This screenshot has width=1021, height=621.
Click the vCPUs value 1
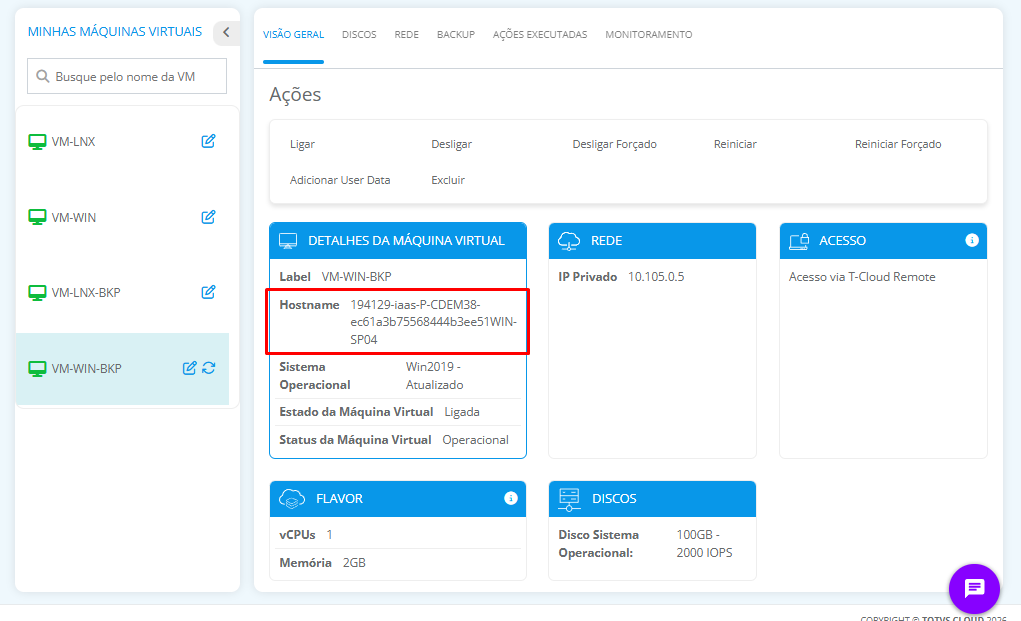[x=329, y=534]
